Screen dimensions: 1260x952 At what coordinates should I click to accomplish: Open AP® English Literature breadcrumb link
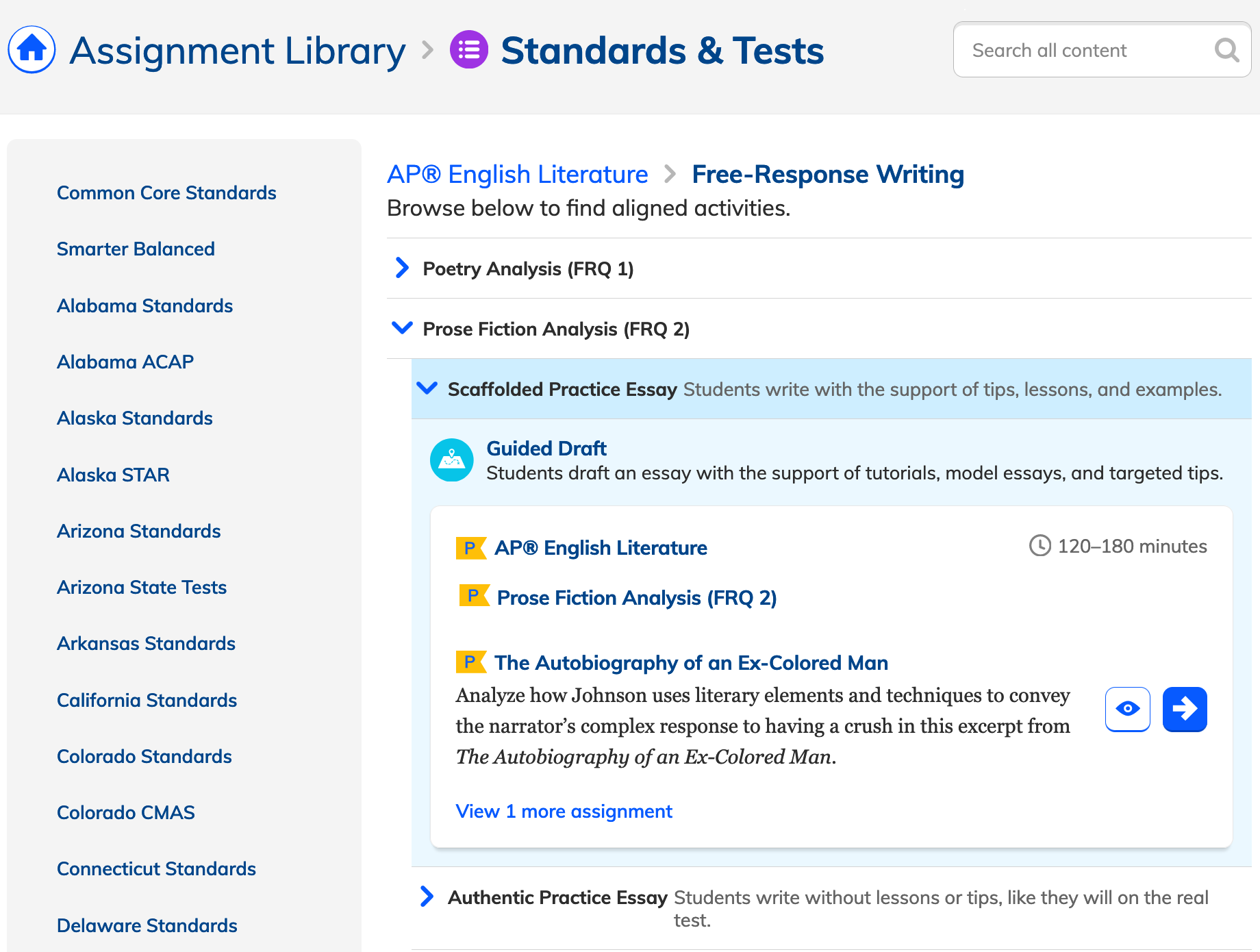[x=517, y=174]
